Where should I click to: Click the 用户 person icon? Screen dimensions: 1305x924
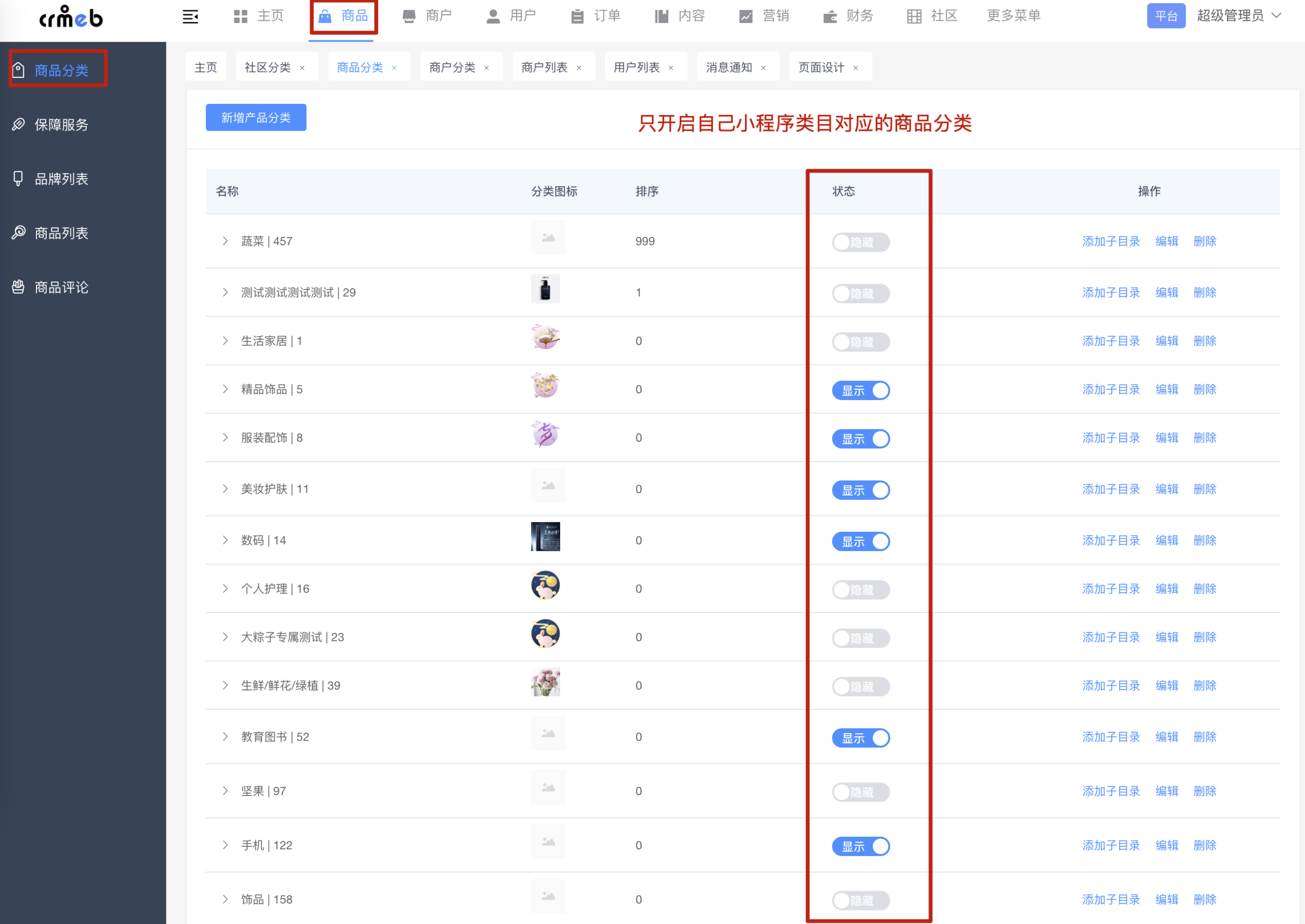point(493,17)
